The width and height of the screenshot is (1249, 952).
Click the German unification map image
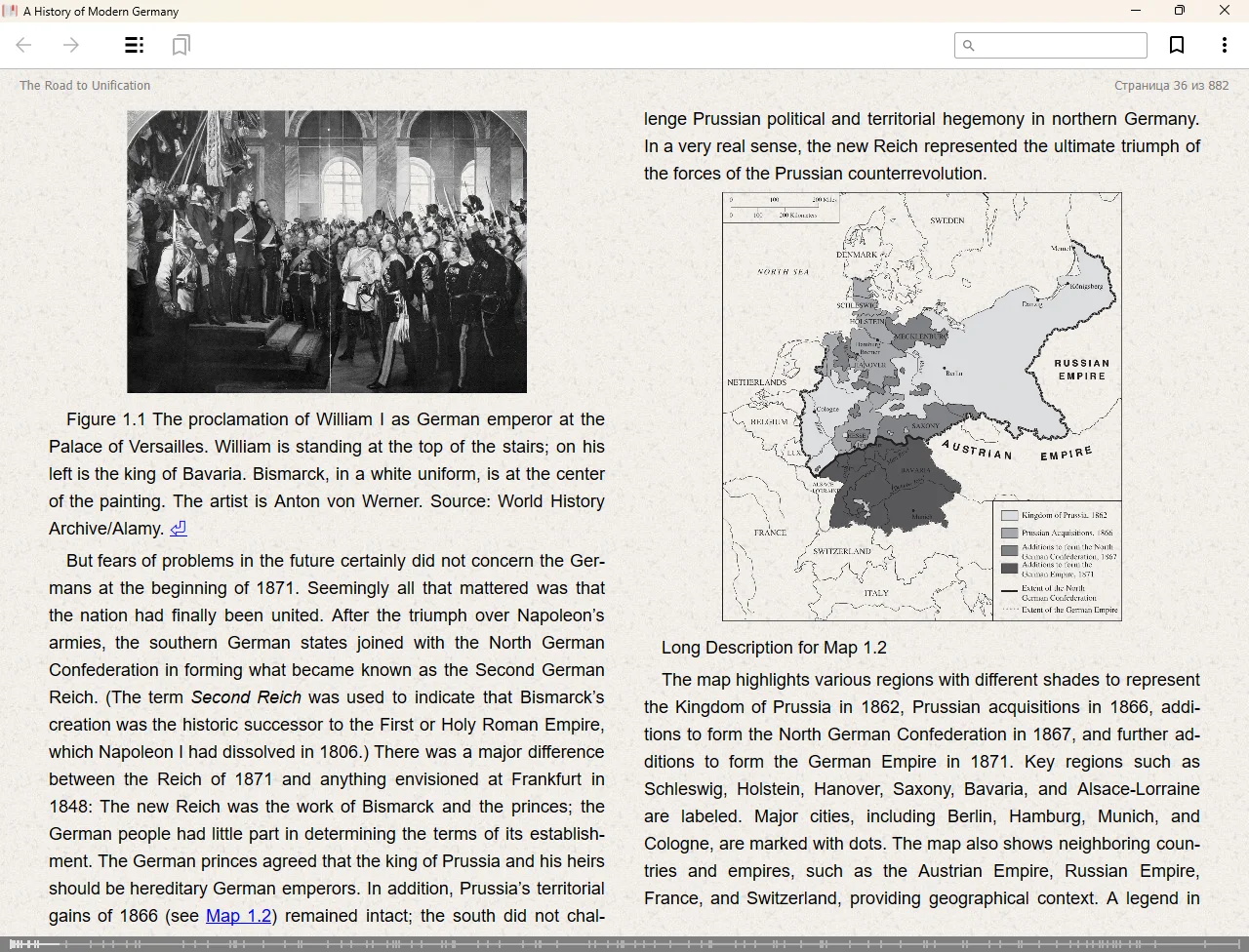point(921,407)
